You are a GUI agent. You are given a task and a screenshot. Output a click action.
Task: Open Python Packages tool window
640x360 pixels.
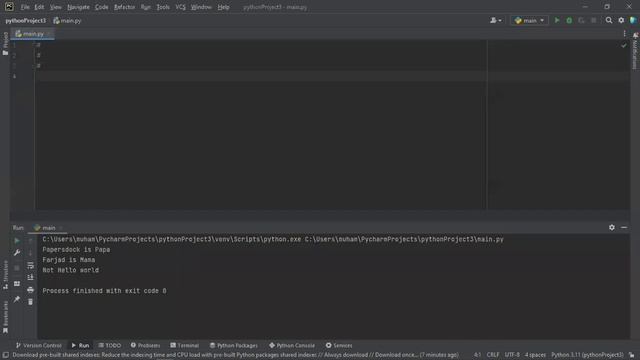[233, 345]
